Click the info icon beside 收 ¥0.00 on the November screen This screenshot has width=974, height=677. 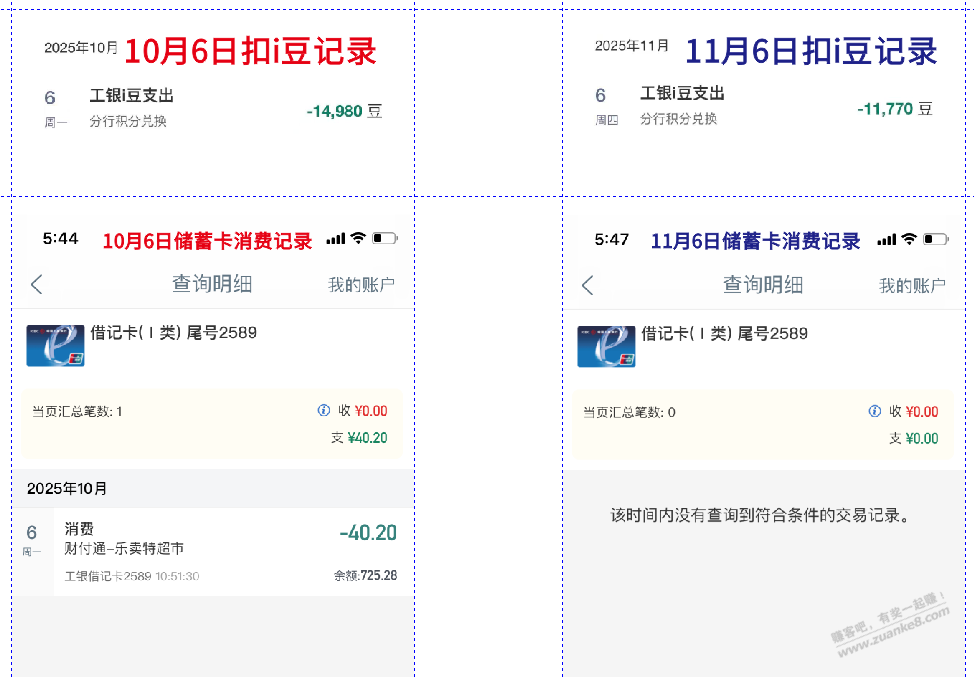[875, 411]
